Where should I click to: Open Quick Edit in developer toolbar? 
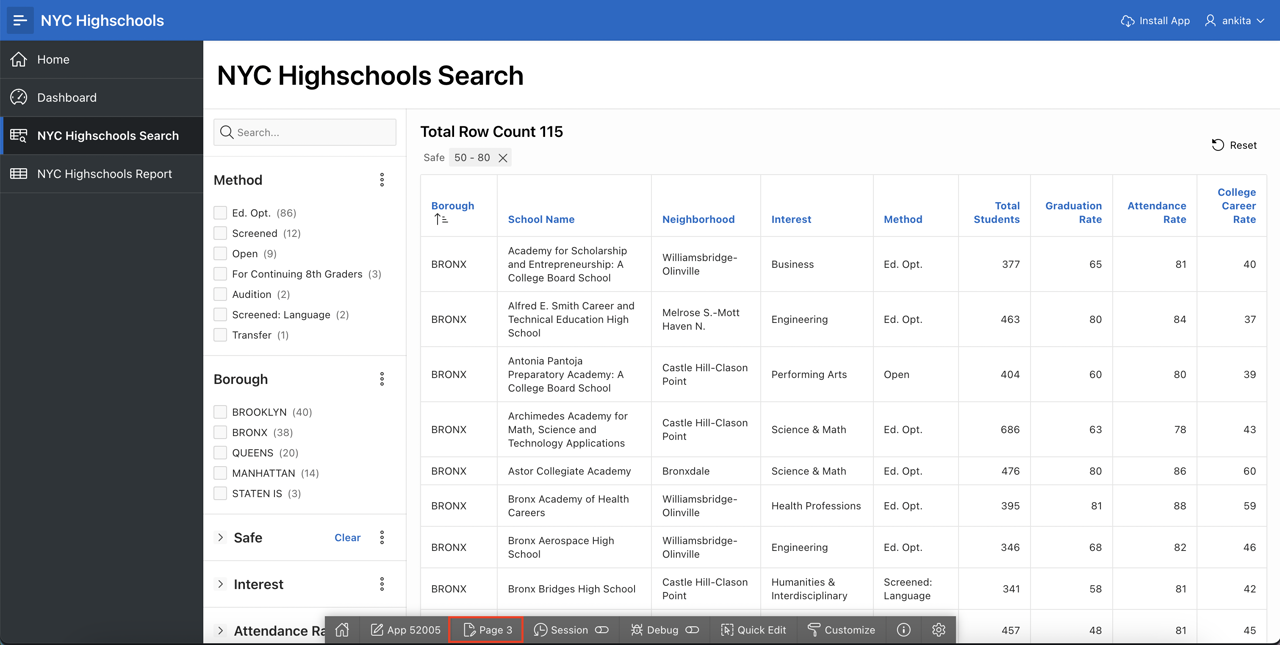coord(753,630)
